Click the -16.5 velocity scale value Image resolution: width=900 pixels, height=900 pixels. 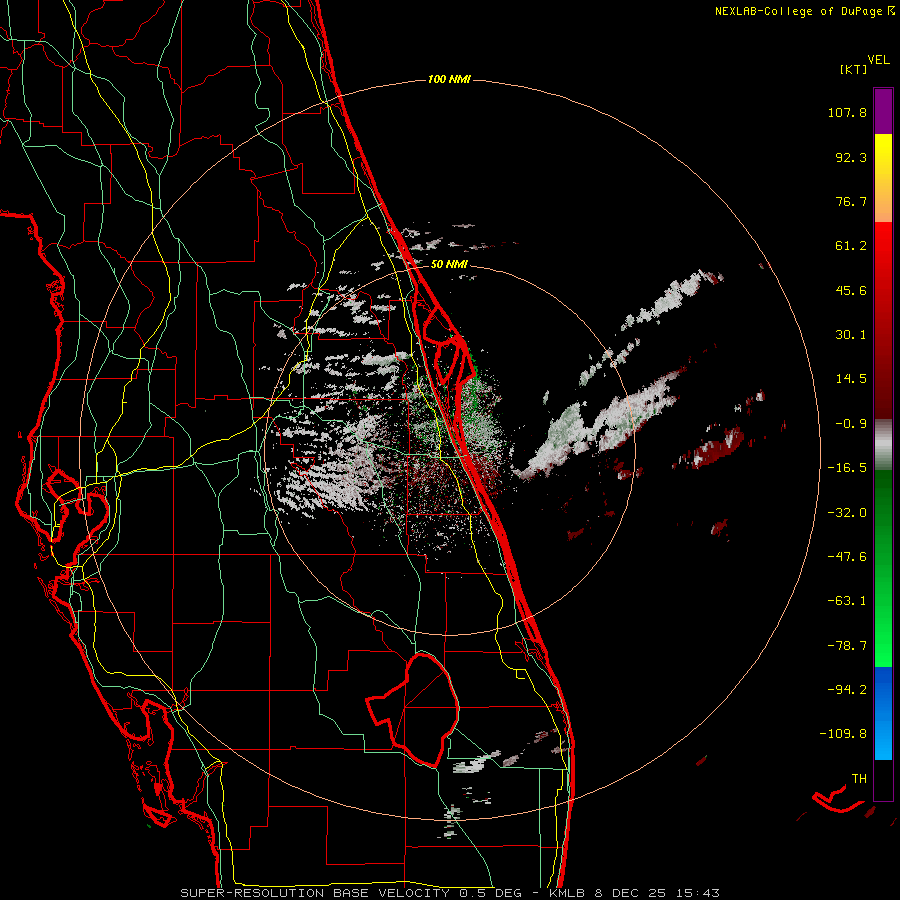point(847,468)
